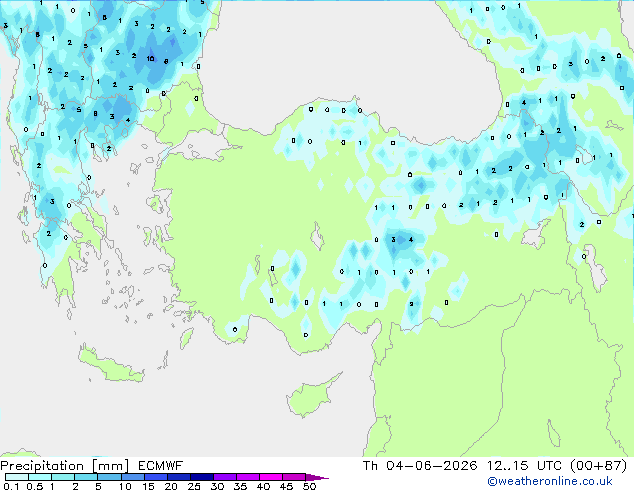This screenshot has height=490, width=634.
Task: Select the legend swatch between 0.5 and 1
Action: point(40,477)
